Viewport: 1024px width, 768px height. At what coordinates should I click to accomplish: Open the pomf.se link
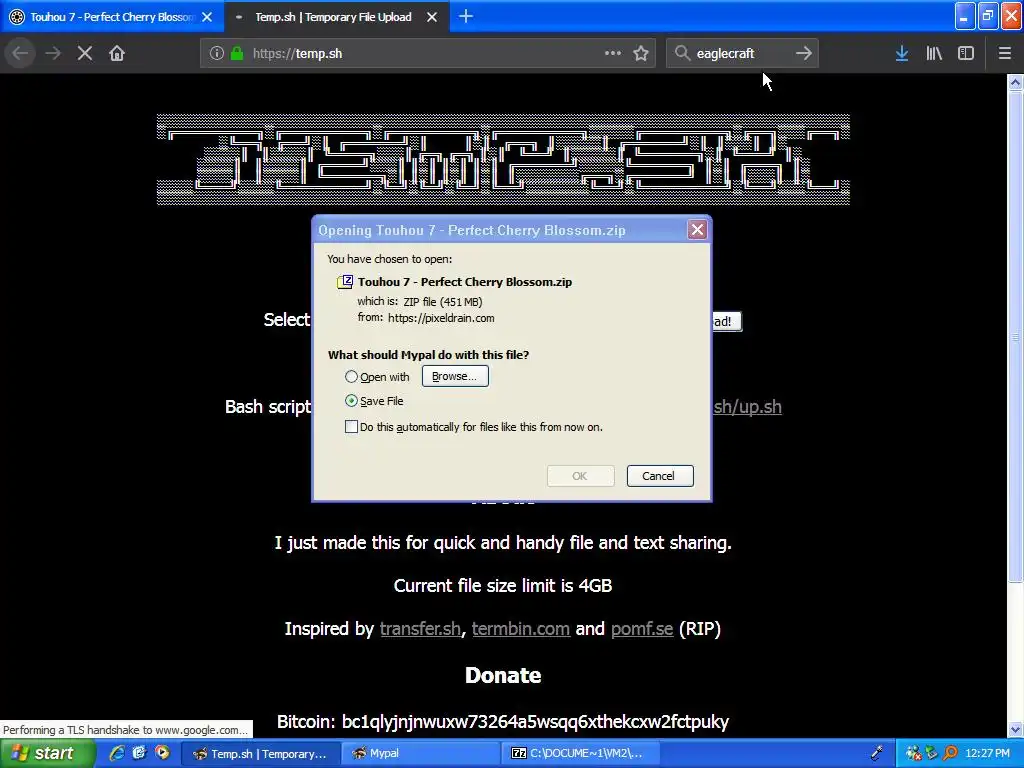pyautogui.click(x=642, y=629)
